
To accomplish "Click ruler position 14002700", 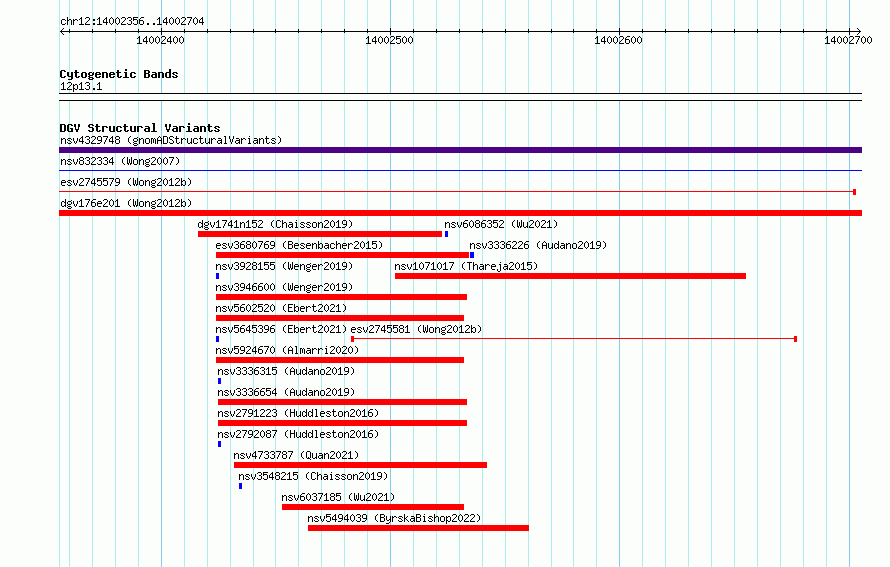I will point(848,40).
